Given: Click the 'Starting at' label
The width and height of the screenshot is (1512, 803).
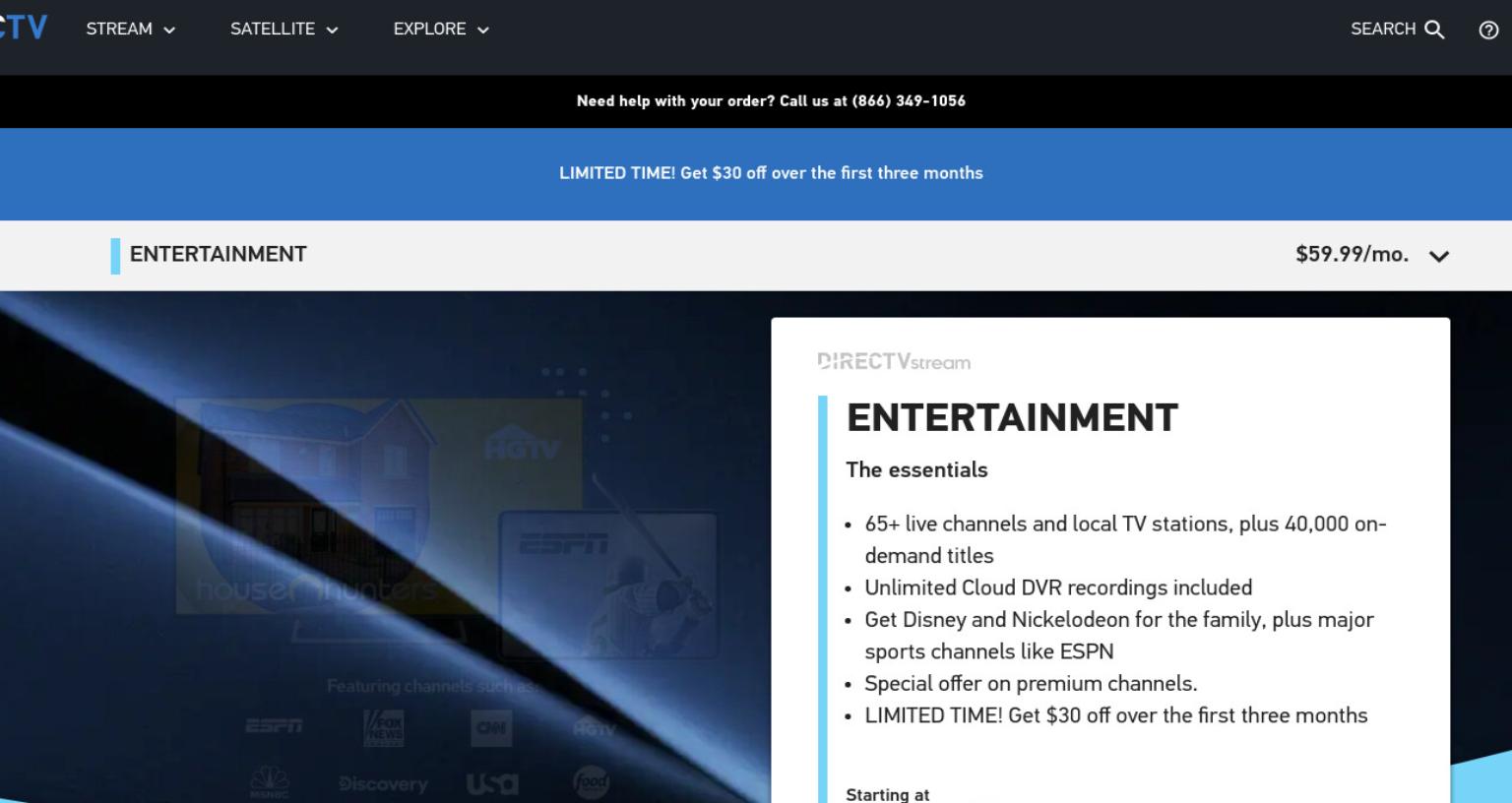Looking at the screenshot, I should [887, 794].
